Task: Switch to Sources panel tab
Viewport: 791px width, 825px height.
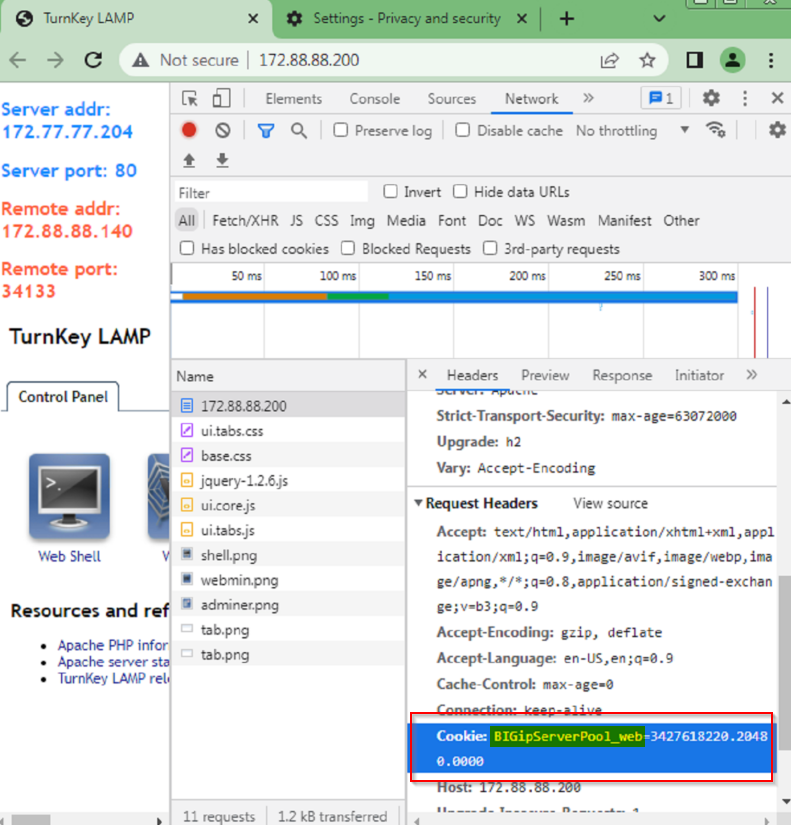Action: click(x=452, y=99)
